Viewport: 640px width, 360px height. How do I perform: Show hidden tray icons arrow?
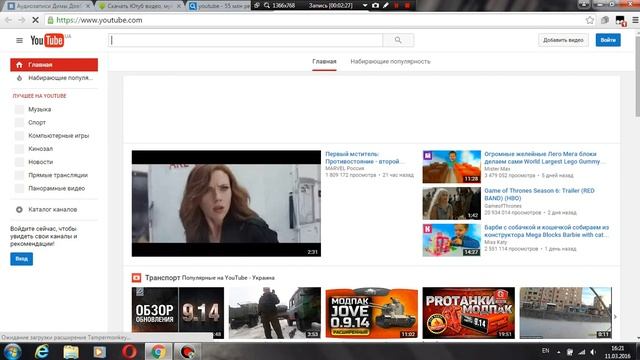click(558, 352)
